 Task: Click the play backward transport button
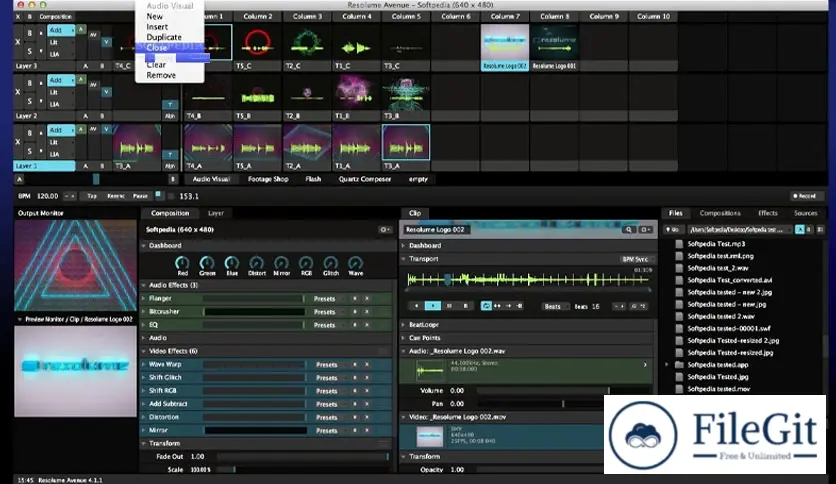(x=416, y=306)
